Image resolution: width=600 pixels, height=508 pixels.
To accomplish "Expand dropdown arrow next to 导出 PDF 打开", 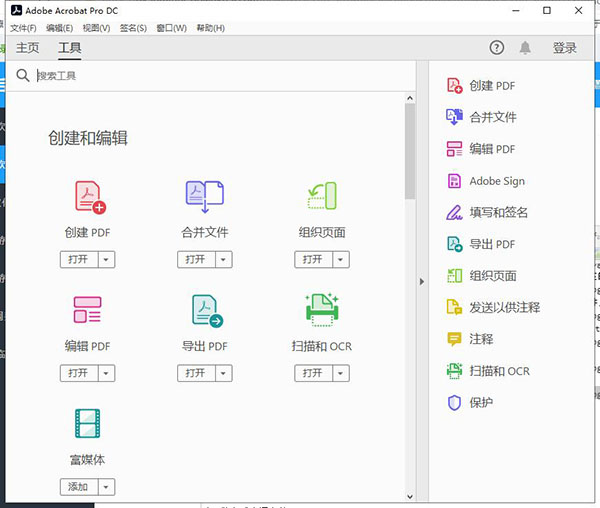I will click(223, 373).
